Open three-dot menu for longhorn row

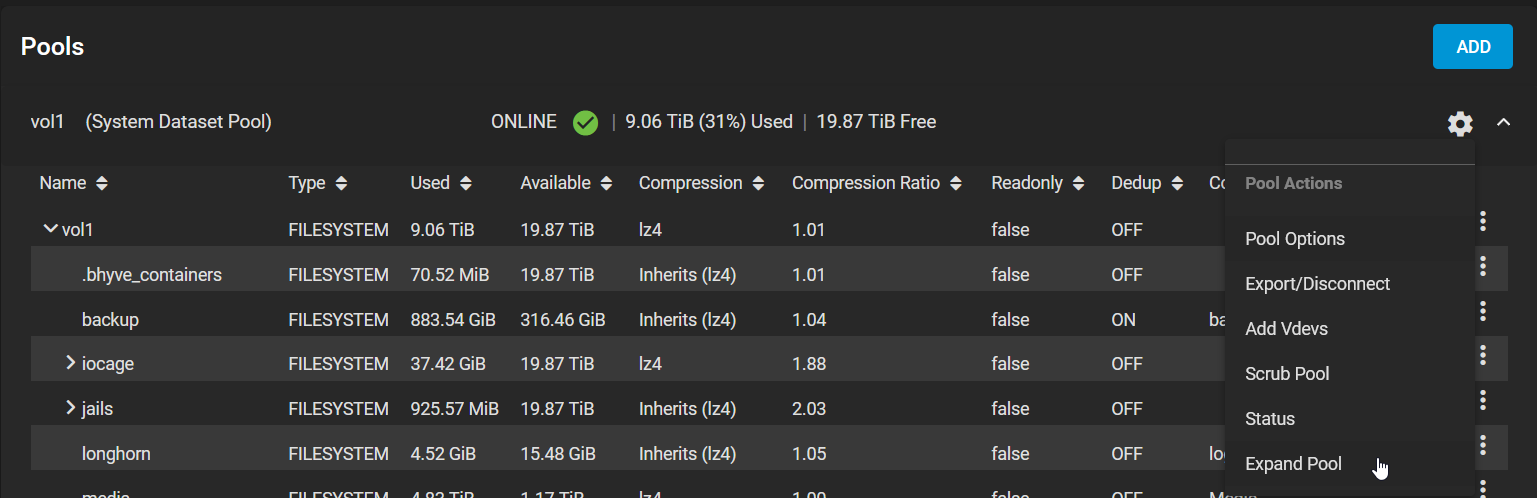tap(1483, 445)
